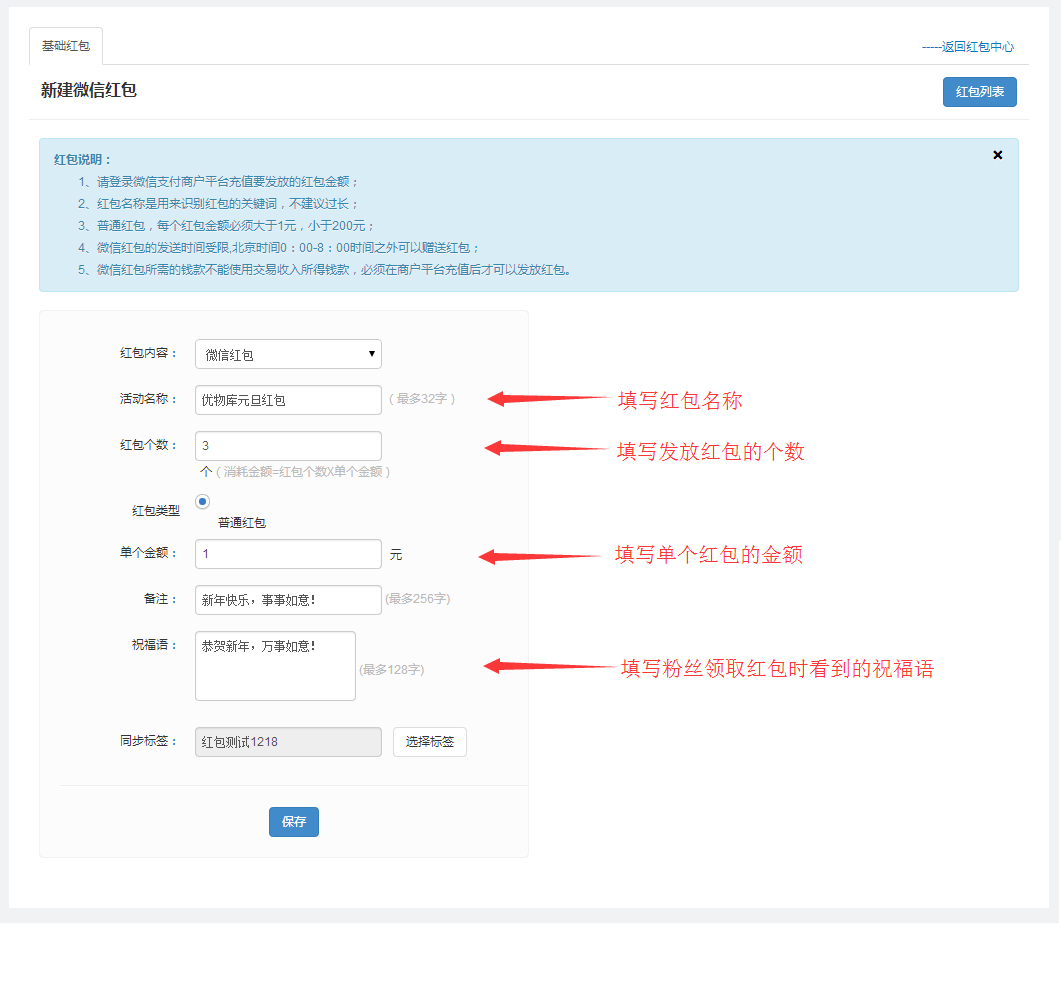1061x1000 pixels.
Task: Focus the 单个金额 amount field
Action: coord(288,554)
